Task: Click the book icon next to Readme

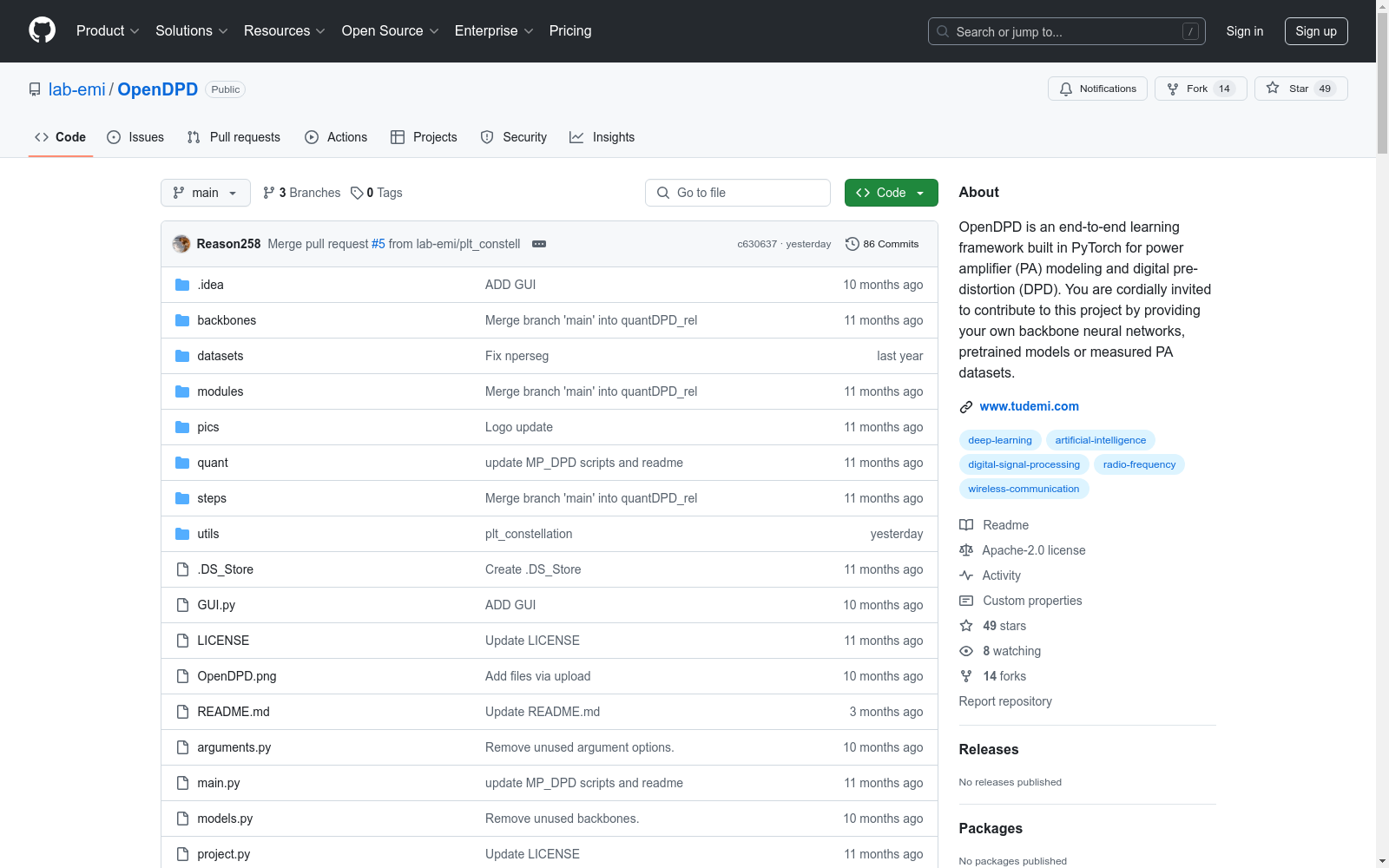Action: tap(966, 525)
